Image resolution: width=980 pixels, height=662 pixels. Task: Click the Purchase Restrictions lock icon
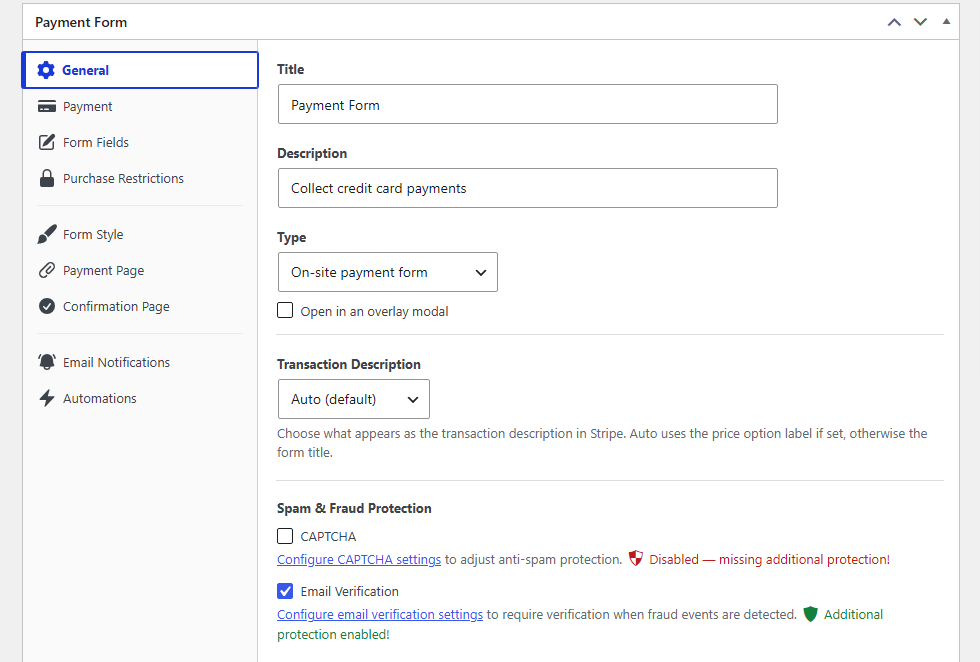tap(47, 178)
